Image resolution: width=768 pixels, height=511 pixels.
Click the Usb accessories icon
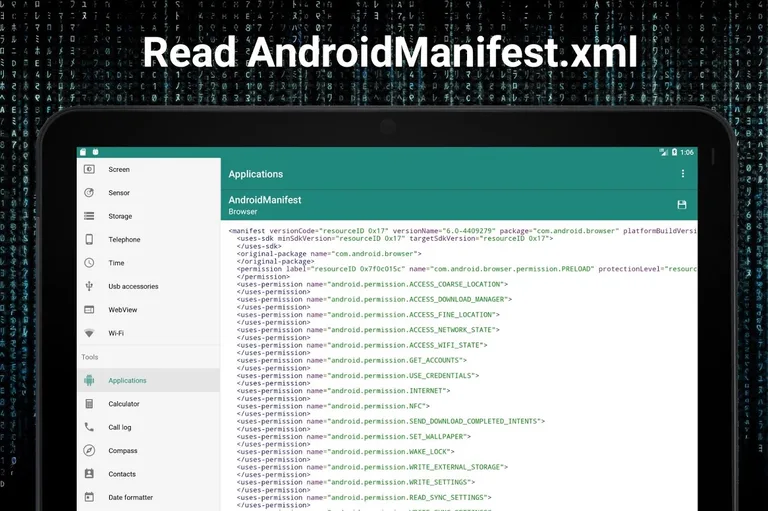click(89, 286)
